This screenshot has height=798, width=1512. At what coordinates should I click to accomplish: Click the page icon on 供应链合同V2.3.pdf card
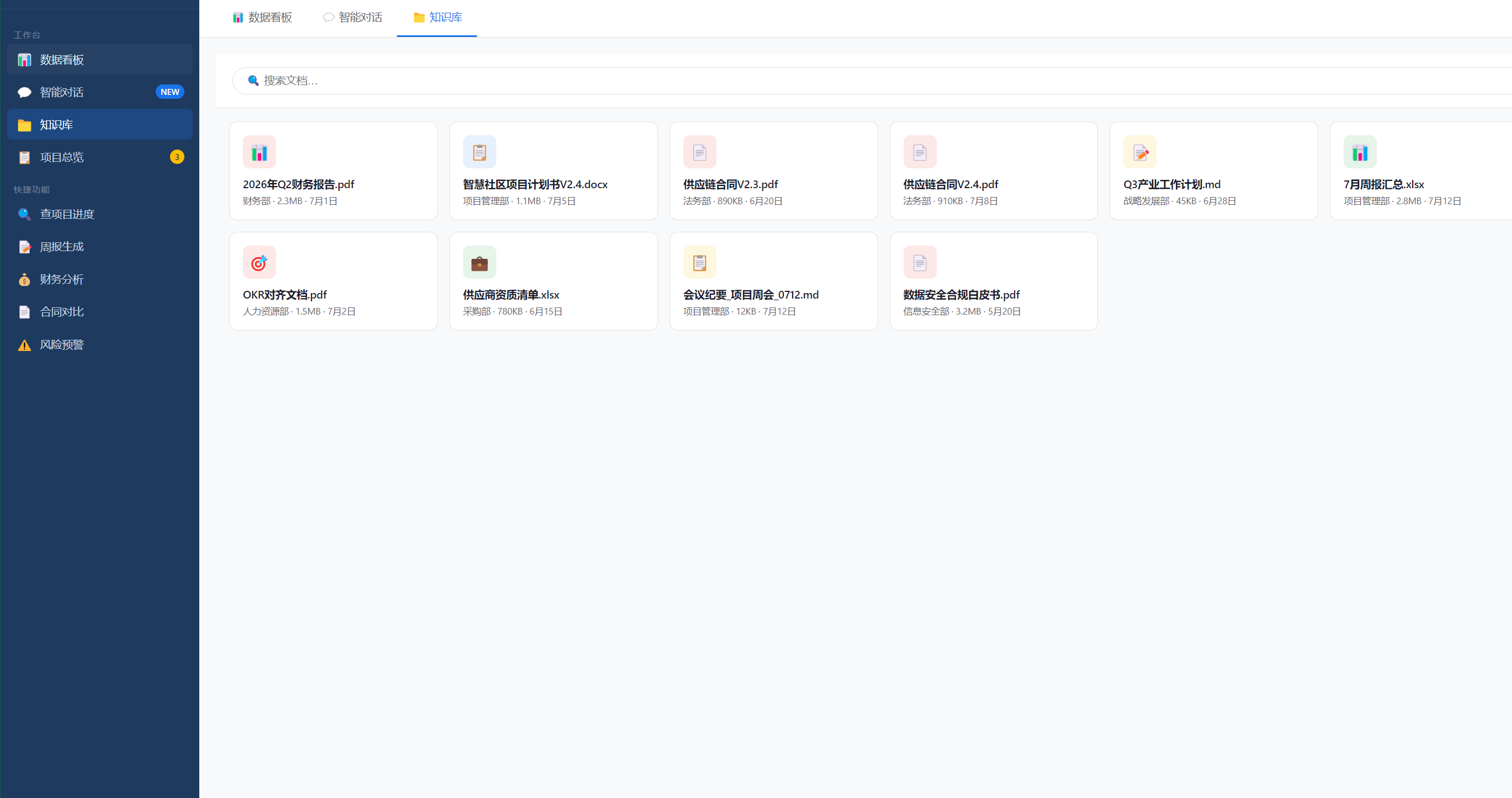pos(699,152)
